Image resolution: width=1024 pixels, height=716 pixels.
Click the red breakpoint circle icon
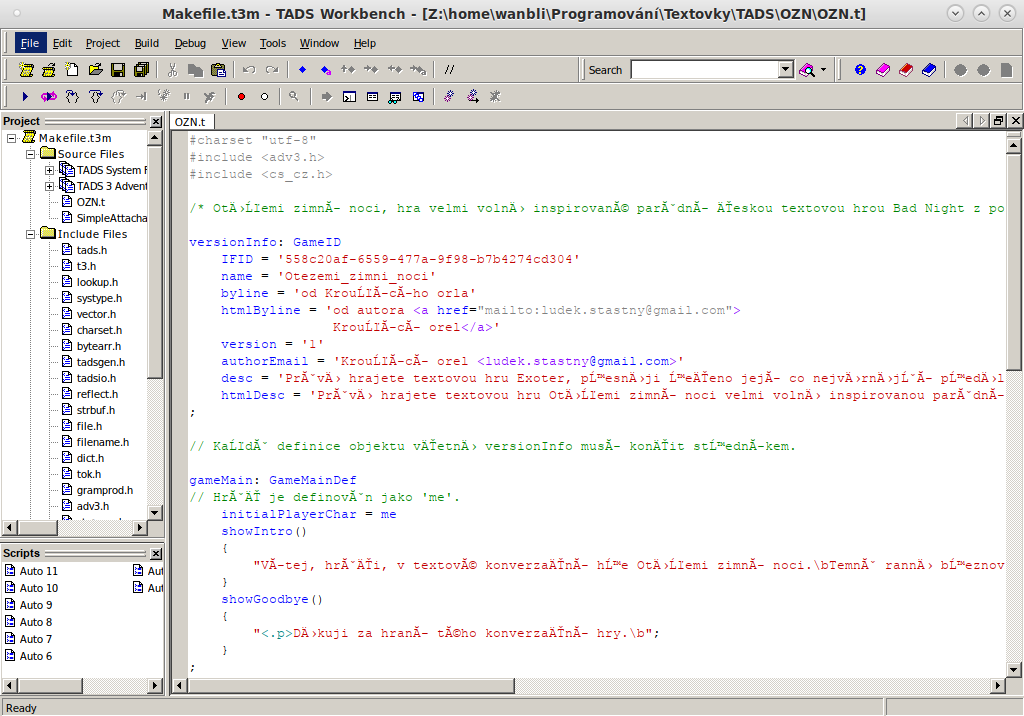tap(241, 97)
